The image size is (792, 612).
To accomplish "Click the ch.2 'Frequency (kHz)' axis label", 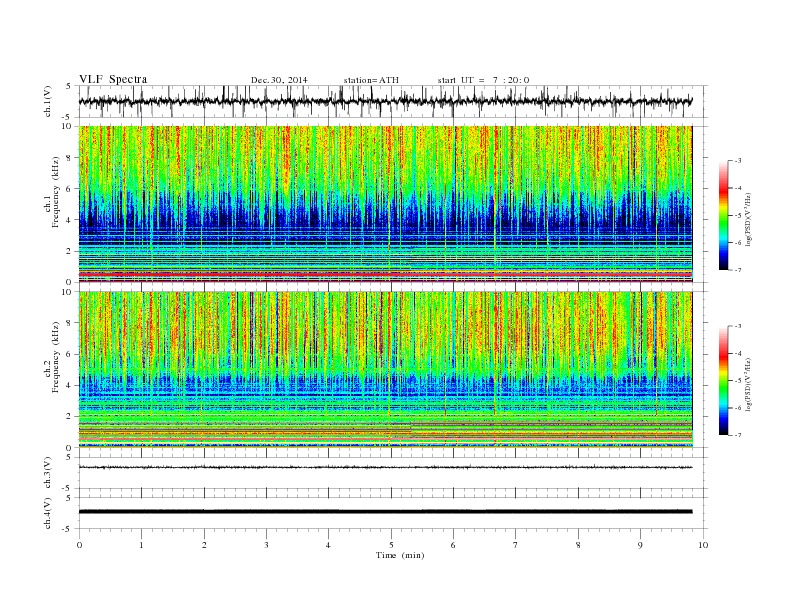I will (56, 357).
